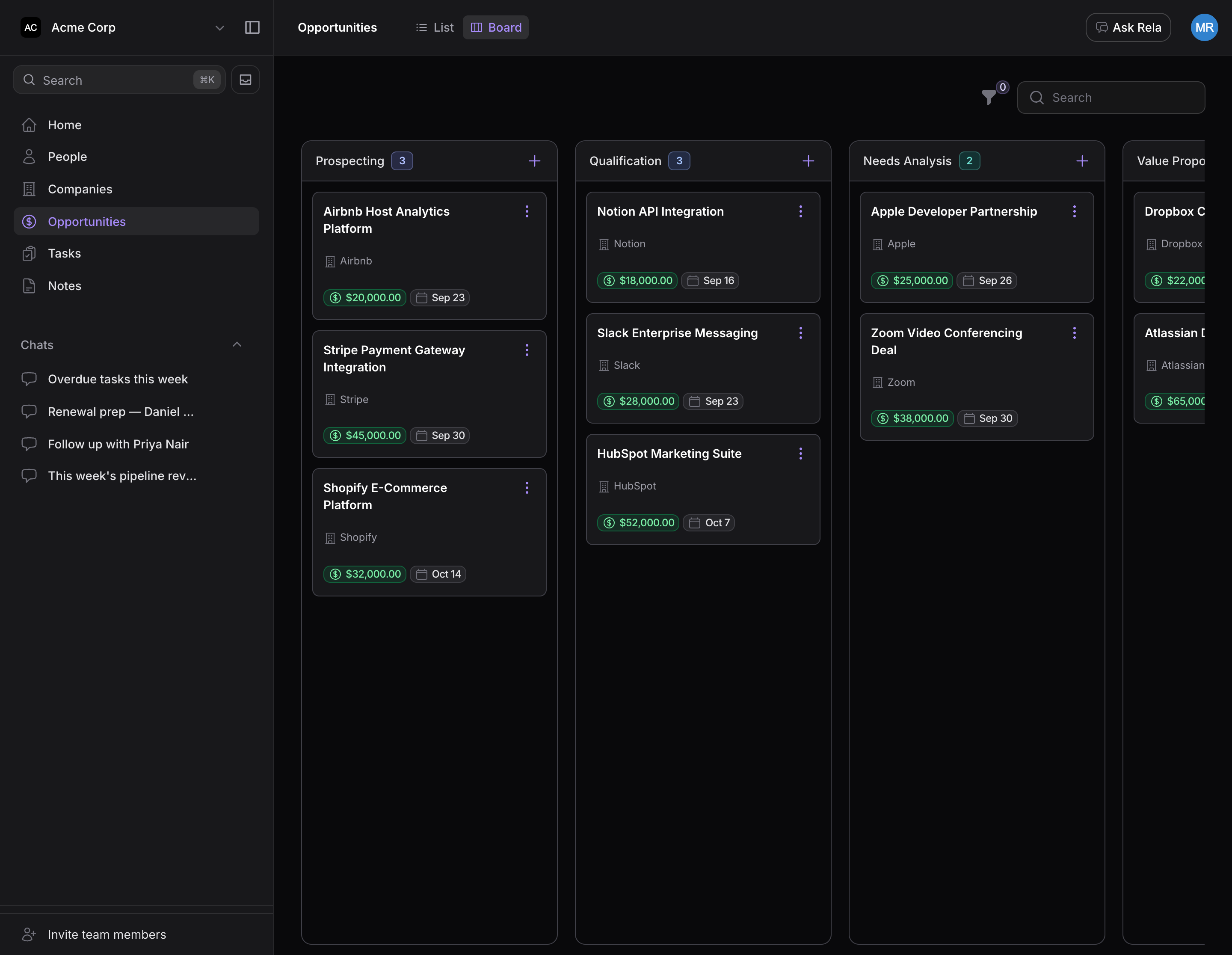Click the Stripe Payment Gateway Integration title
This screenshot has width=1232, height=955.
(394, 359)
